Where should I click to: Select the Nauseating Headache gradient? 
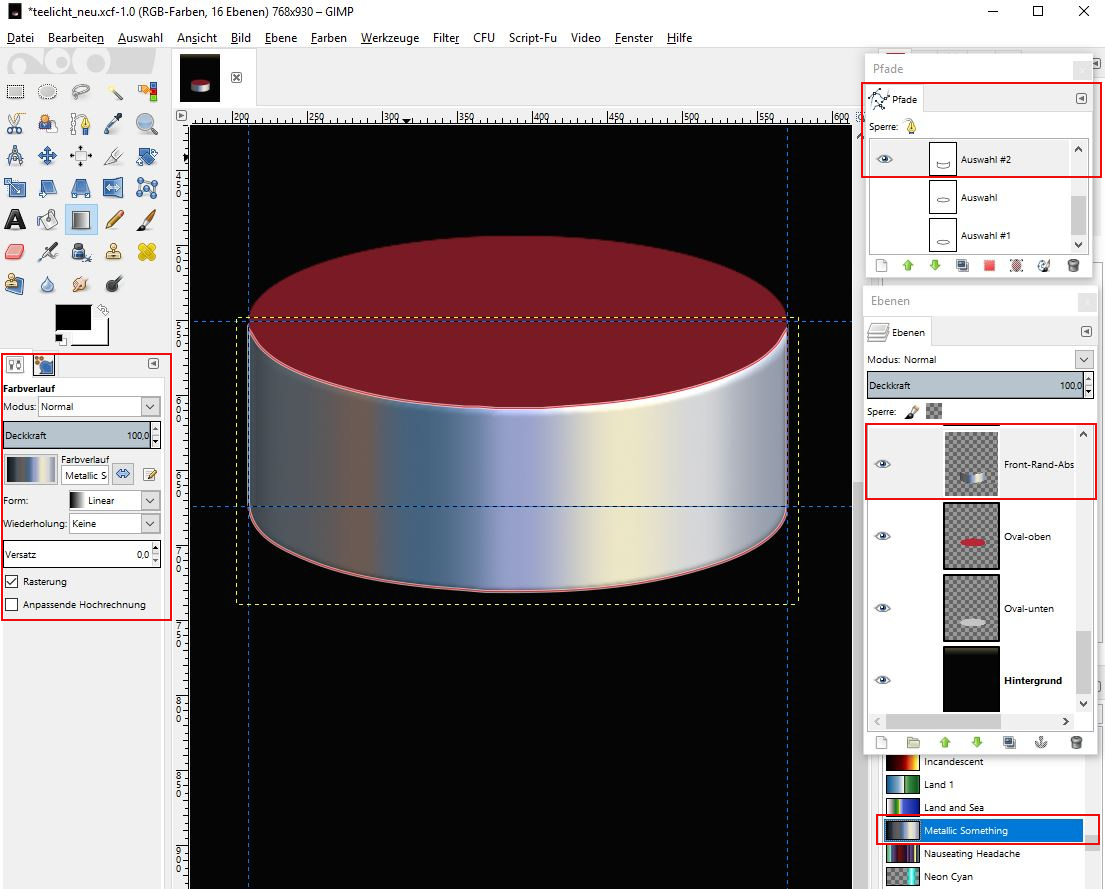pyautogui.click(x=970, y=854)
